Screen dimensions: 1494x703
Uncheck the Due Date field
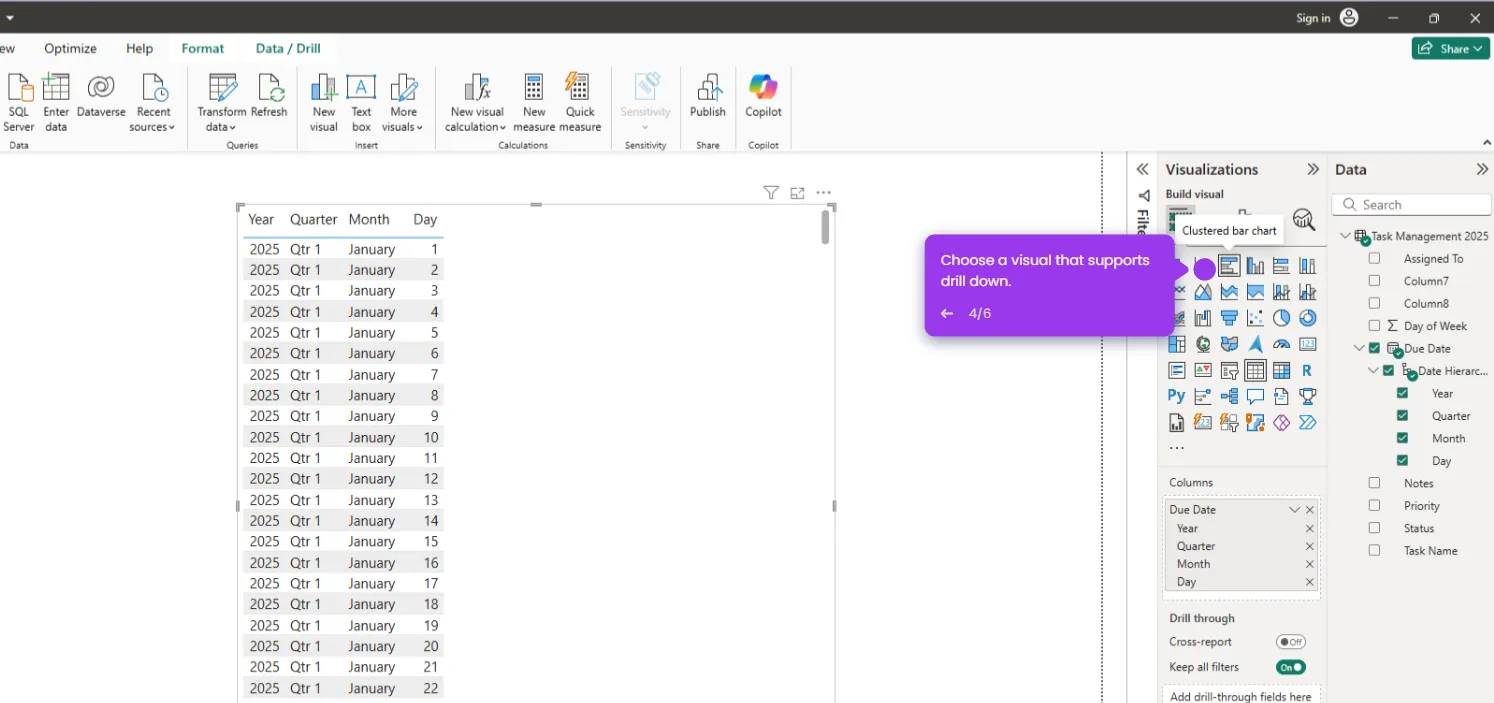1374,348
